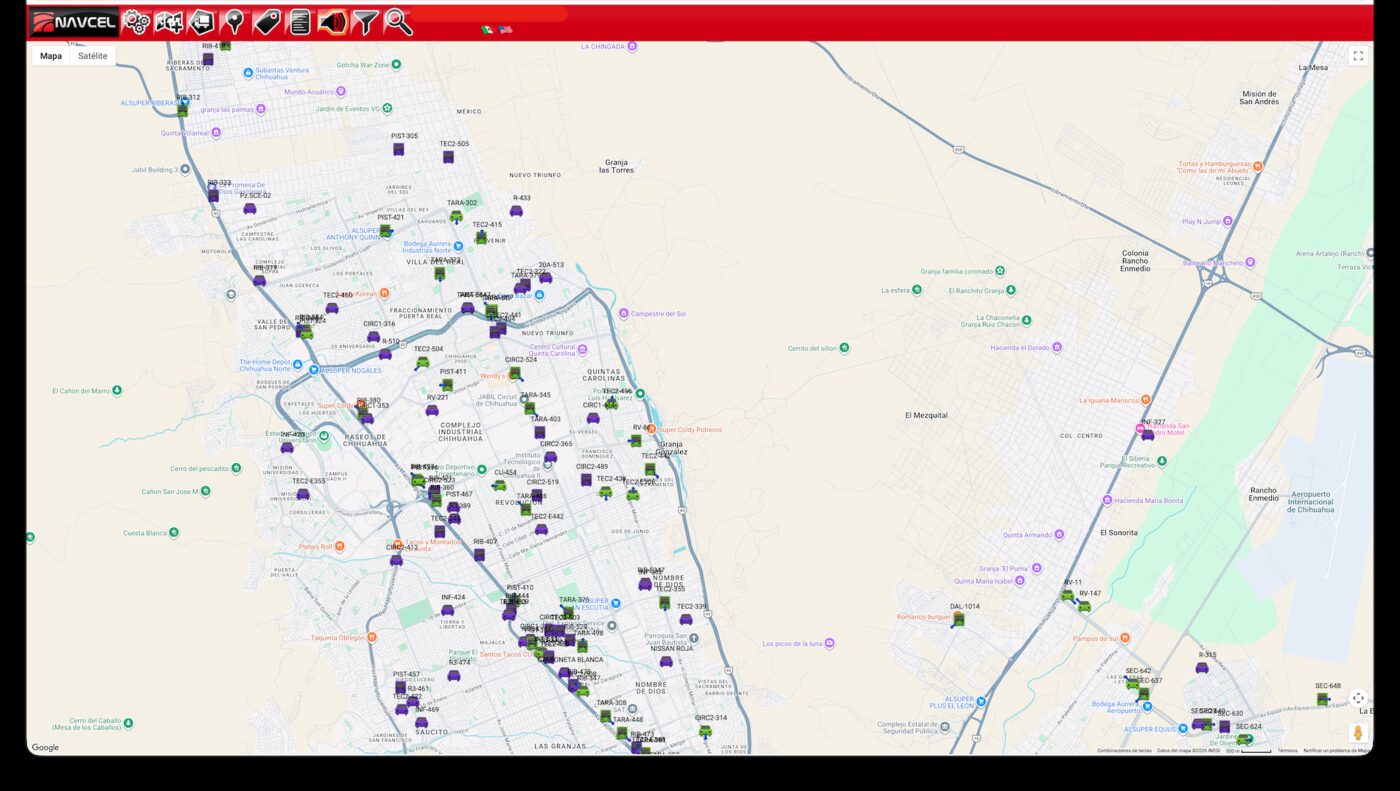The image size is (1400, 791).
Task: Select vehicle marker RV-147
Action: (1084, 606)
